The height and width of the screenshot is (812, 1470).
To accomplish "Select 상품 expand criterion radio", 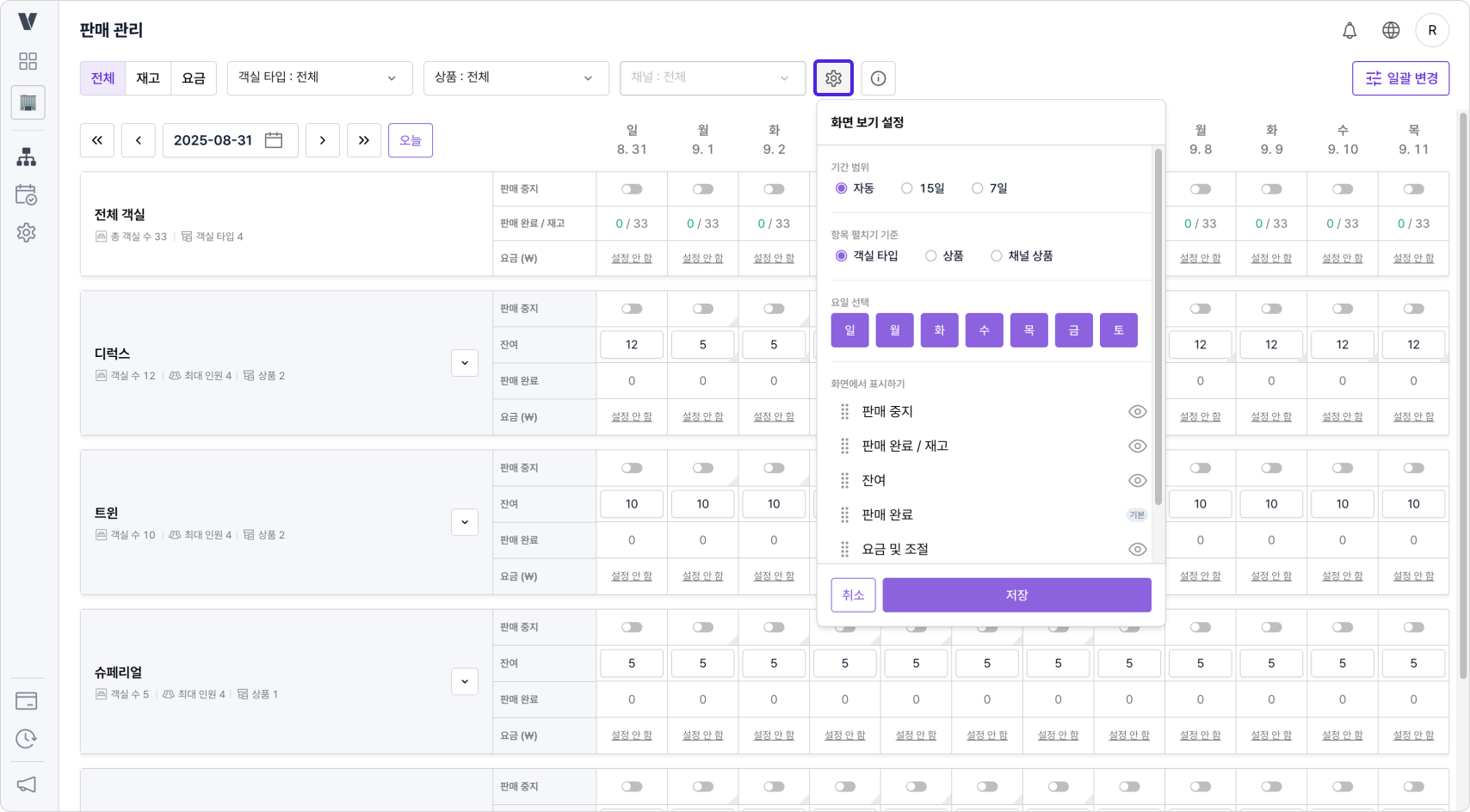I will tap(931, 256).
